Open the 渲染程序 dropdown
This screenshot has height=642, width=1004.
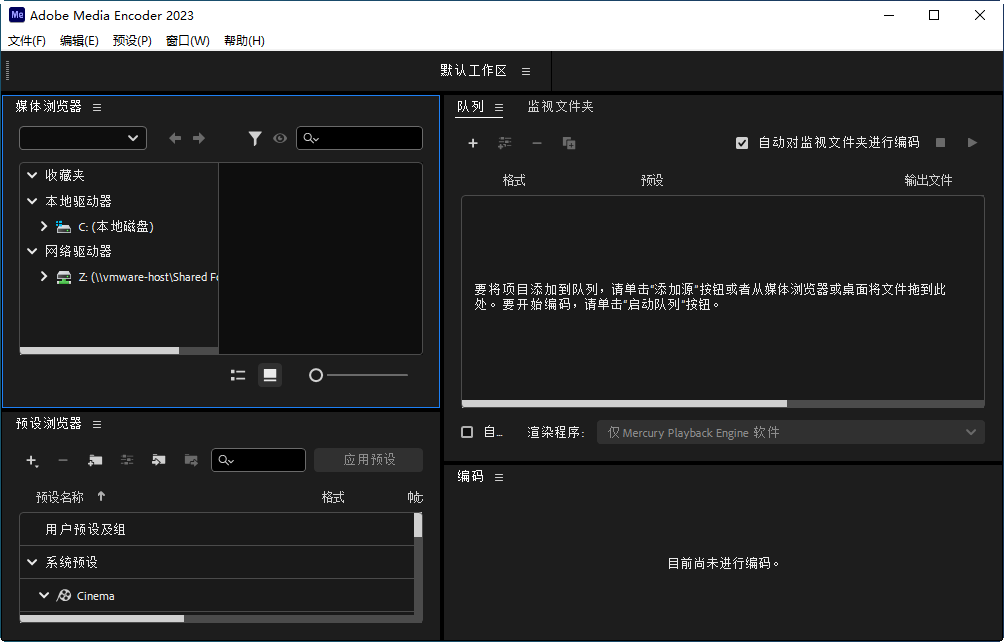968,431
